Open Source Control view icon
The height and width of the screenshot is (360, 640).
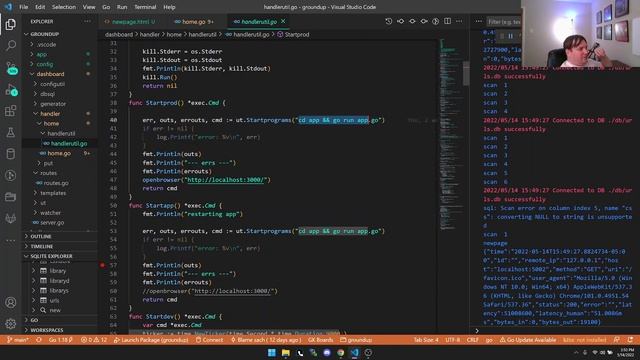11,67
